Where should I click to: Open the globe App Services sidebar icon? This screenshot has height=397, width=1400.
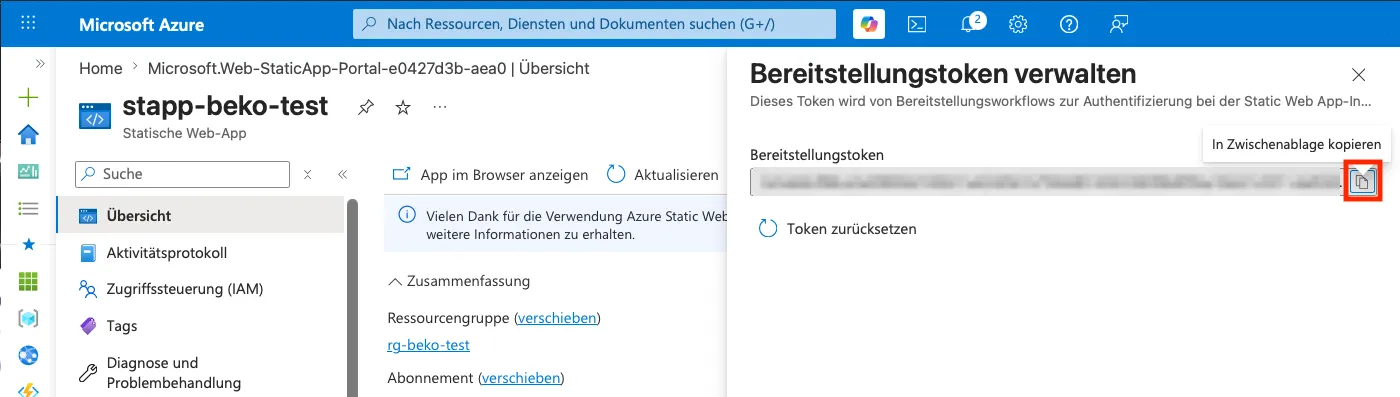[28, 354]
